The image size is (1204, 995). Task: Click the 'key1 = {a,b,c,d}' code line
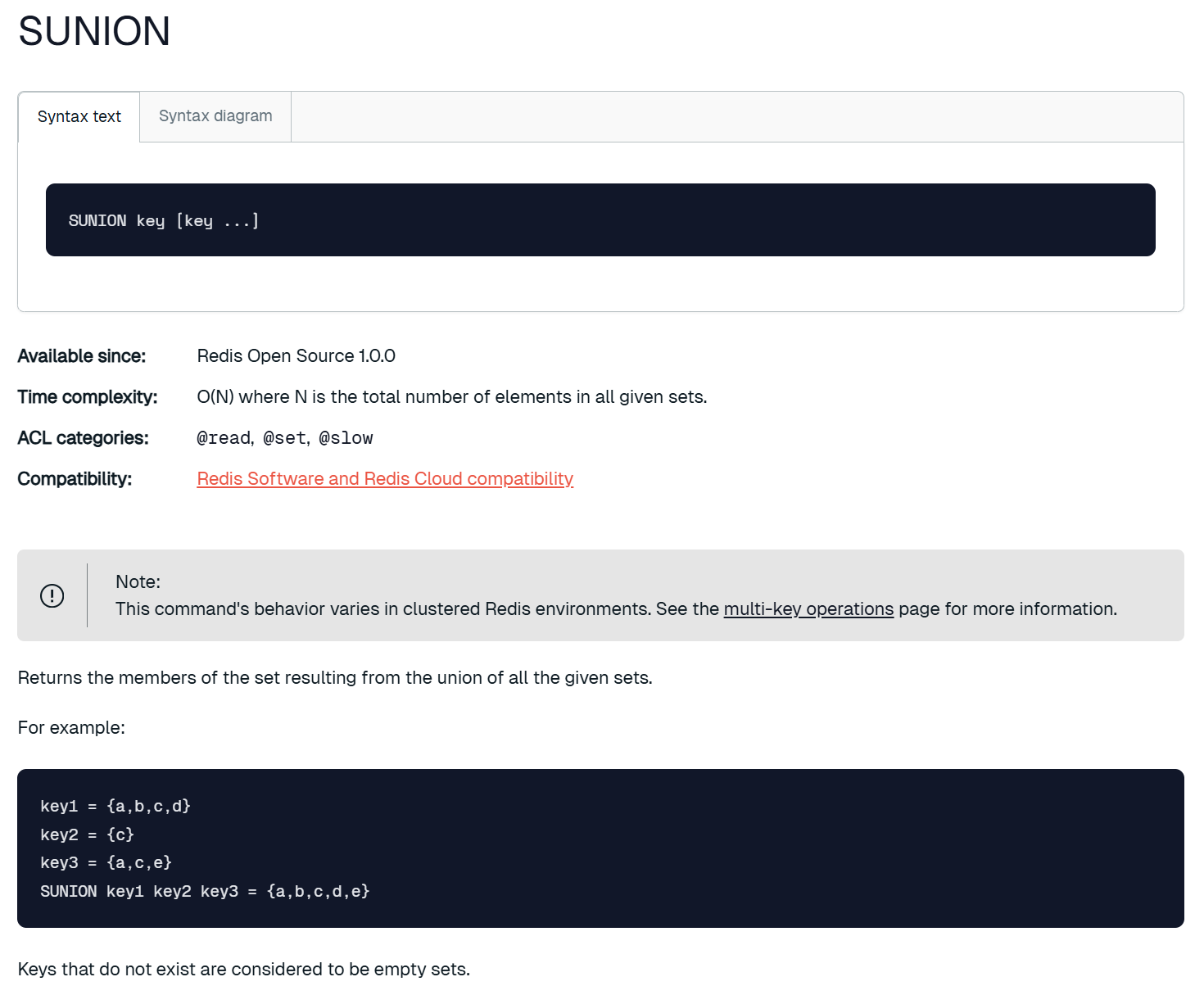pyautogui.click(x=115, y=806)
